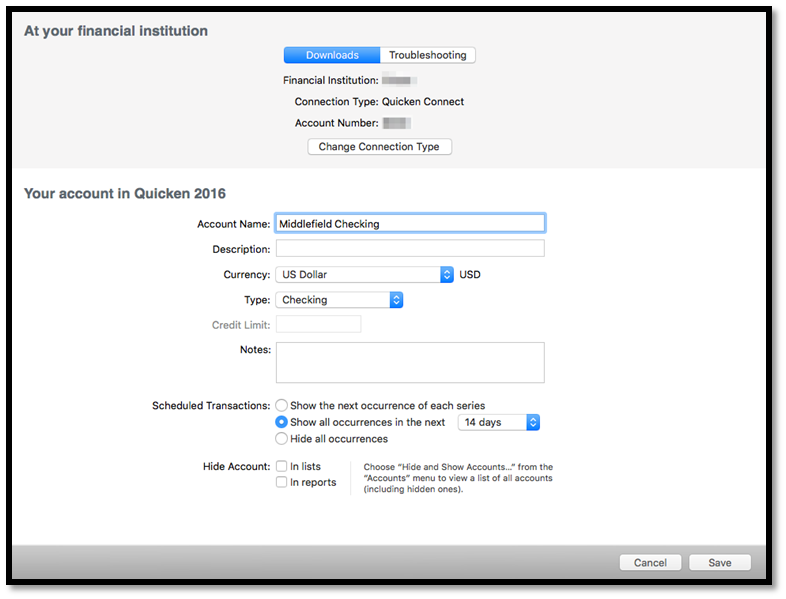Click the disabled Credit Limit field
The image size is (786, 599).
point(318,324)
